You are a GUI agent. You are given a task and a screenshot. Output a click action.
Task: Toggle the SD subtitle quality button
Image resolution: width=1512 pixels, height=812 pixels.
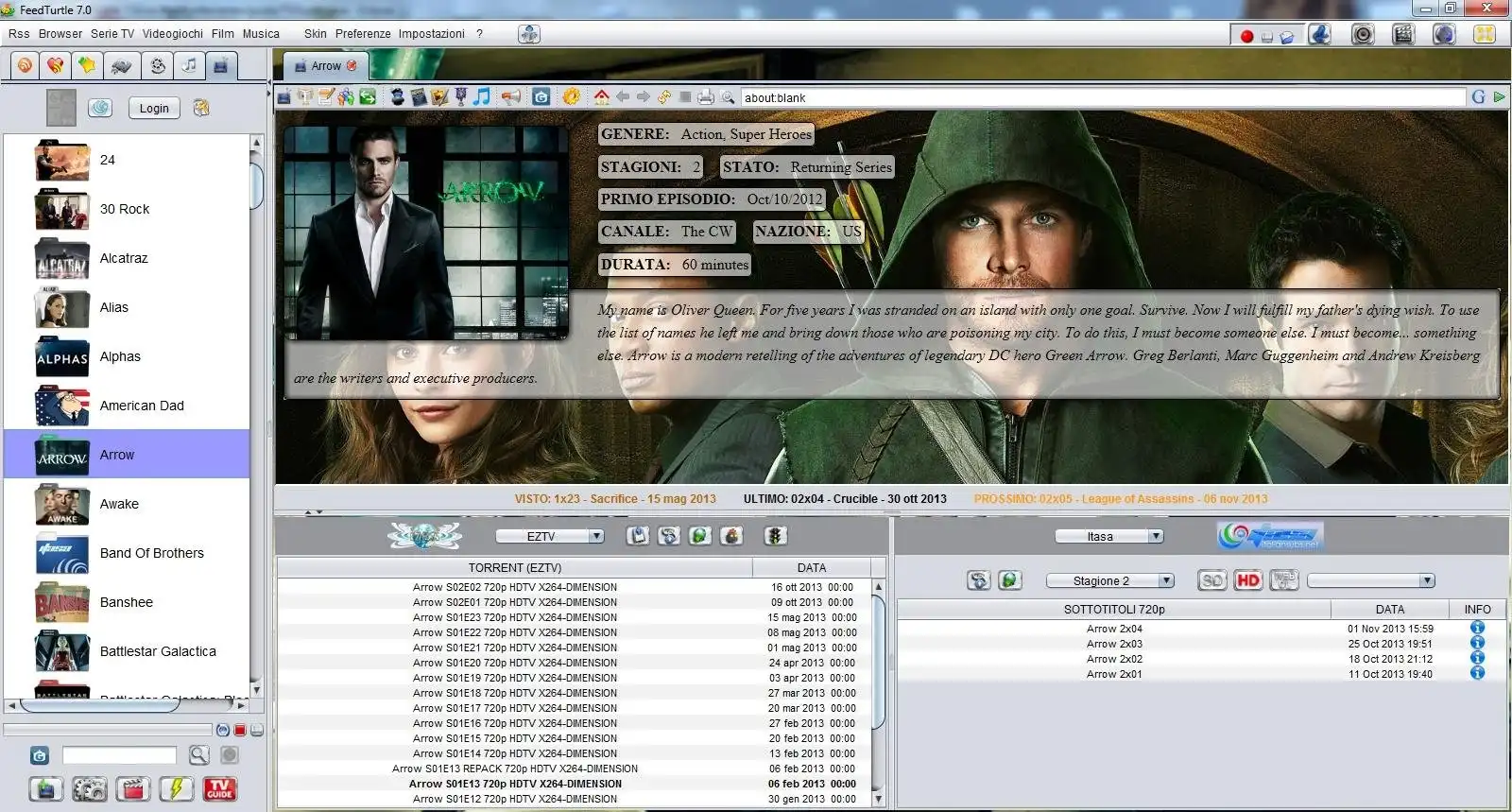[1212, 580]
